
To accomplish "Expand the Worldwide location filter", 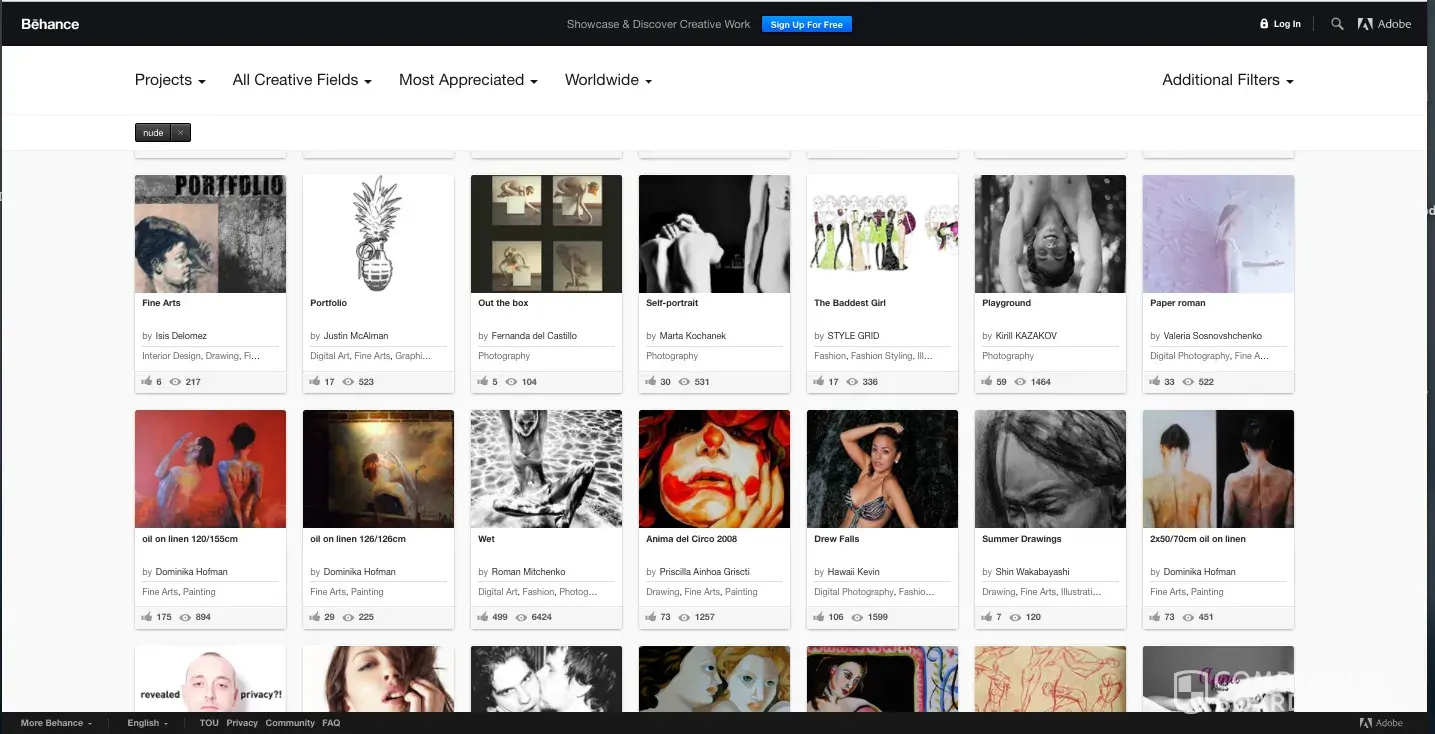I will click(608, 80).
